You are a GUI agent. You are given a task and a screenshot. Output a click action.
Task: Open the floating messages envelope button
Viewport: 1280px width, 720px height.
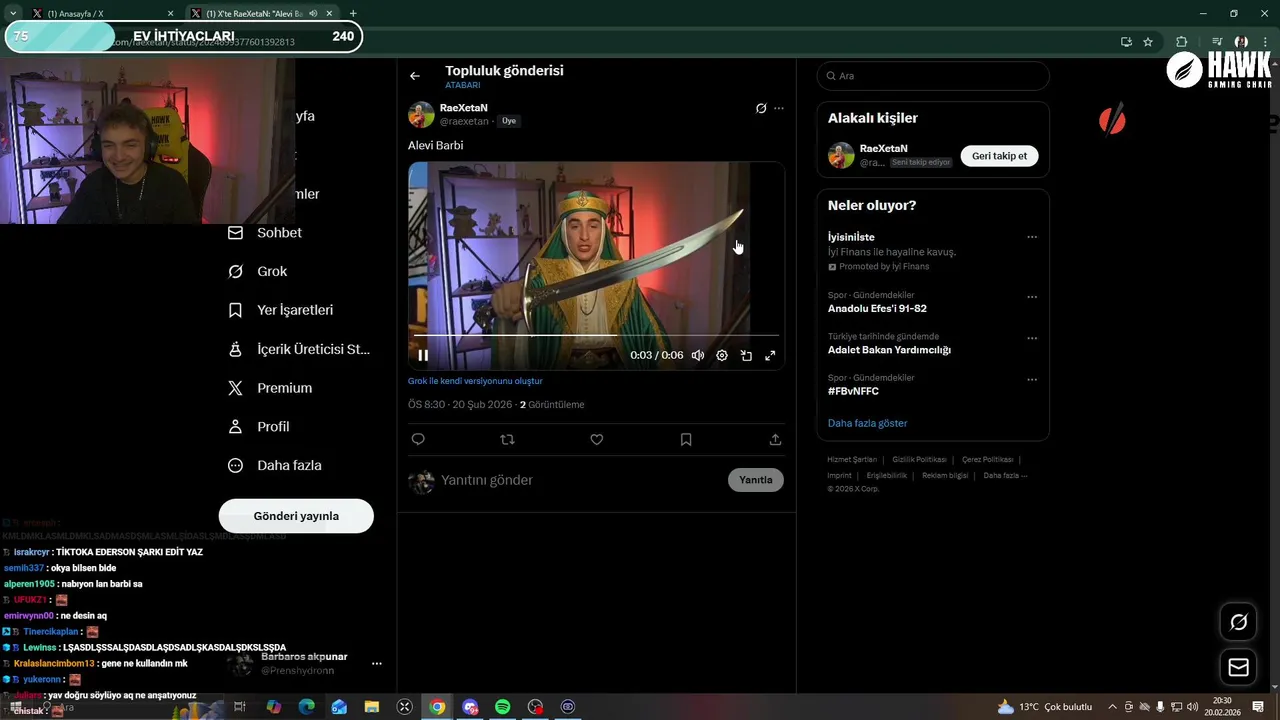(1238, 667)
